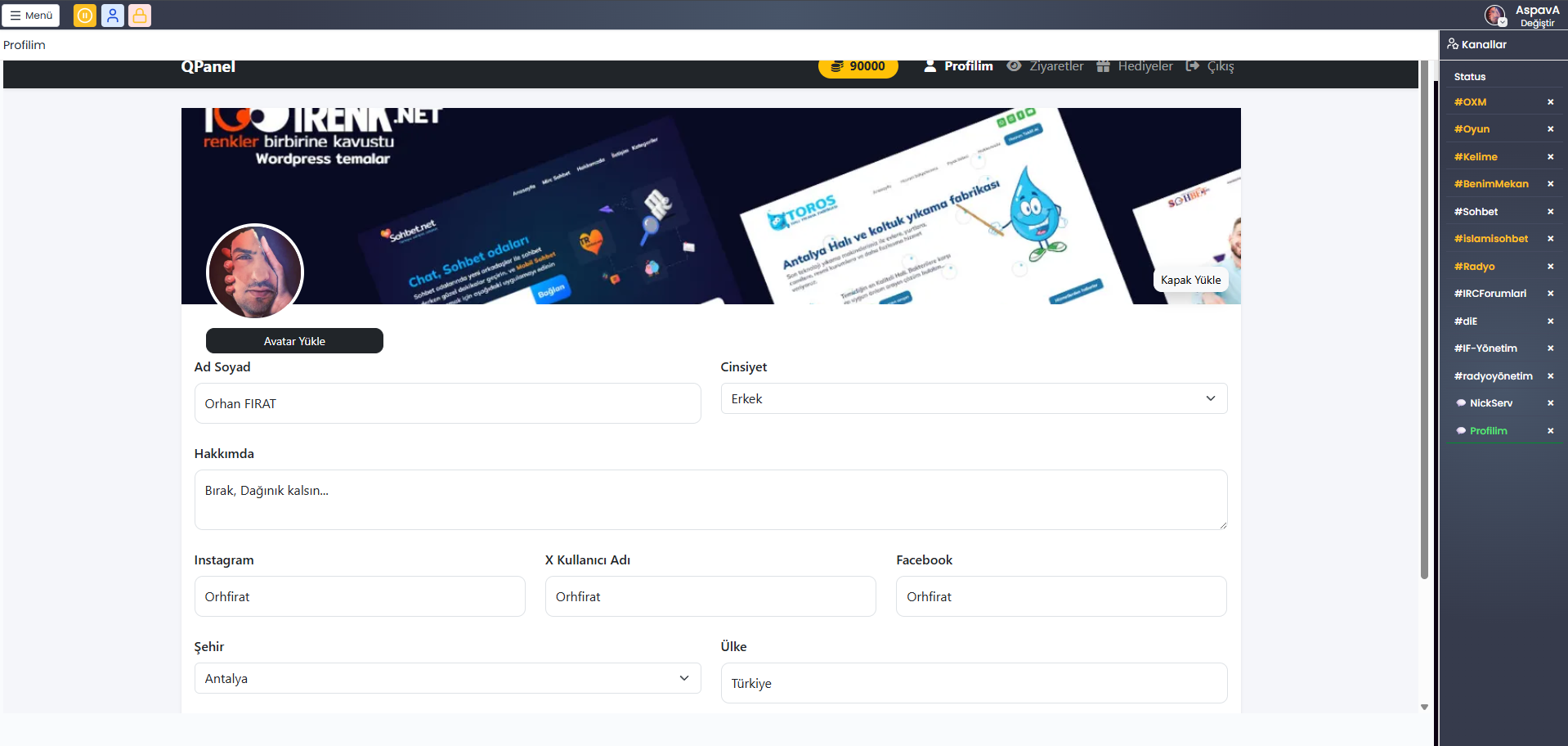Click the Çıkış logout link
Screen dimensions: 1568x746
tap(1210, 66)
